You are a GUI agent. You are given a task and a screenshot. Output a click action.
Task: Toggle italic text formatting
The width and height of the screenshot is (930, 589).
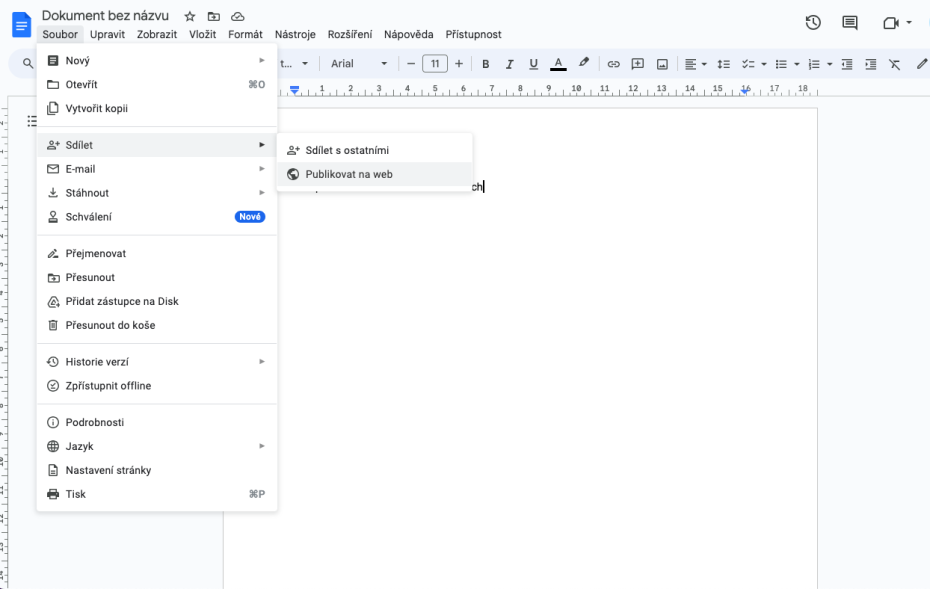click(x=509, y=64)
